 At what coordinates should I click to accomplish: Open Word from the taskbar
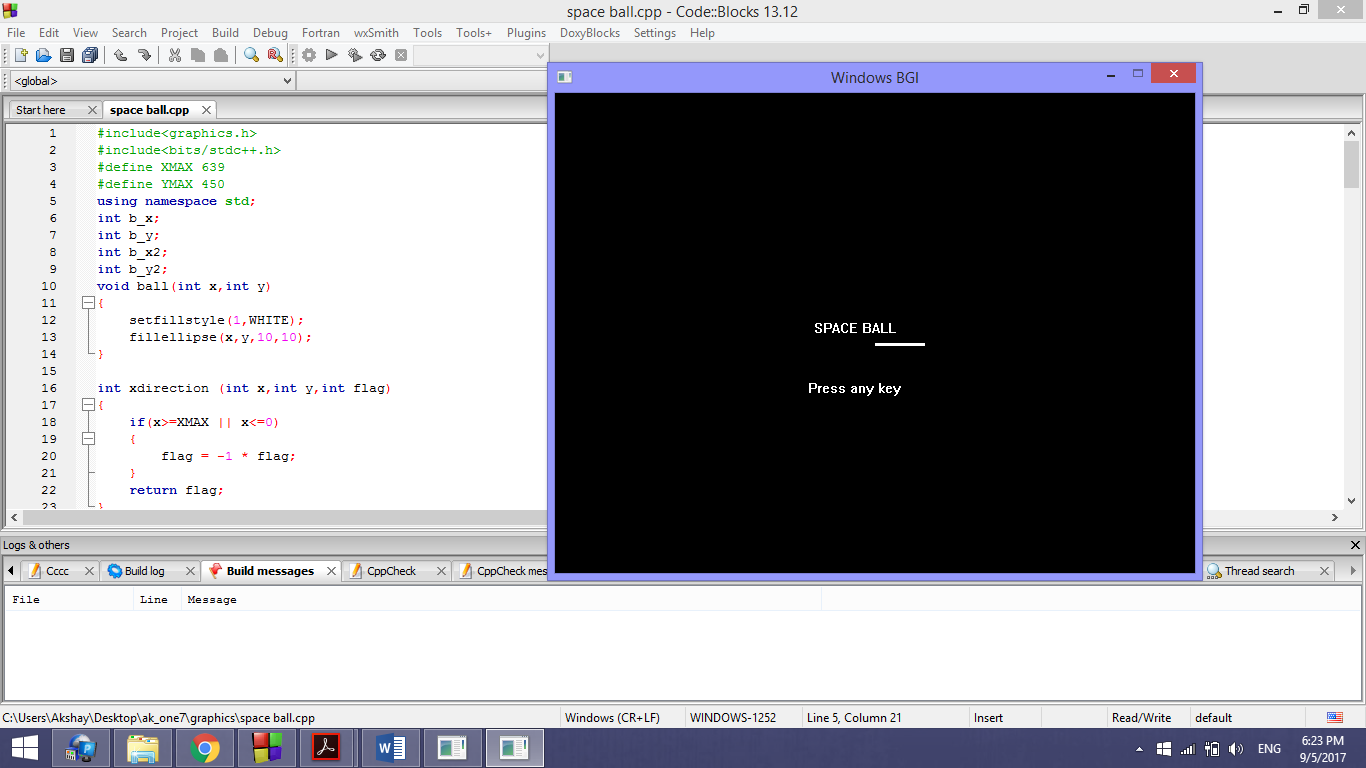(x=391, y=748)
